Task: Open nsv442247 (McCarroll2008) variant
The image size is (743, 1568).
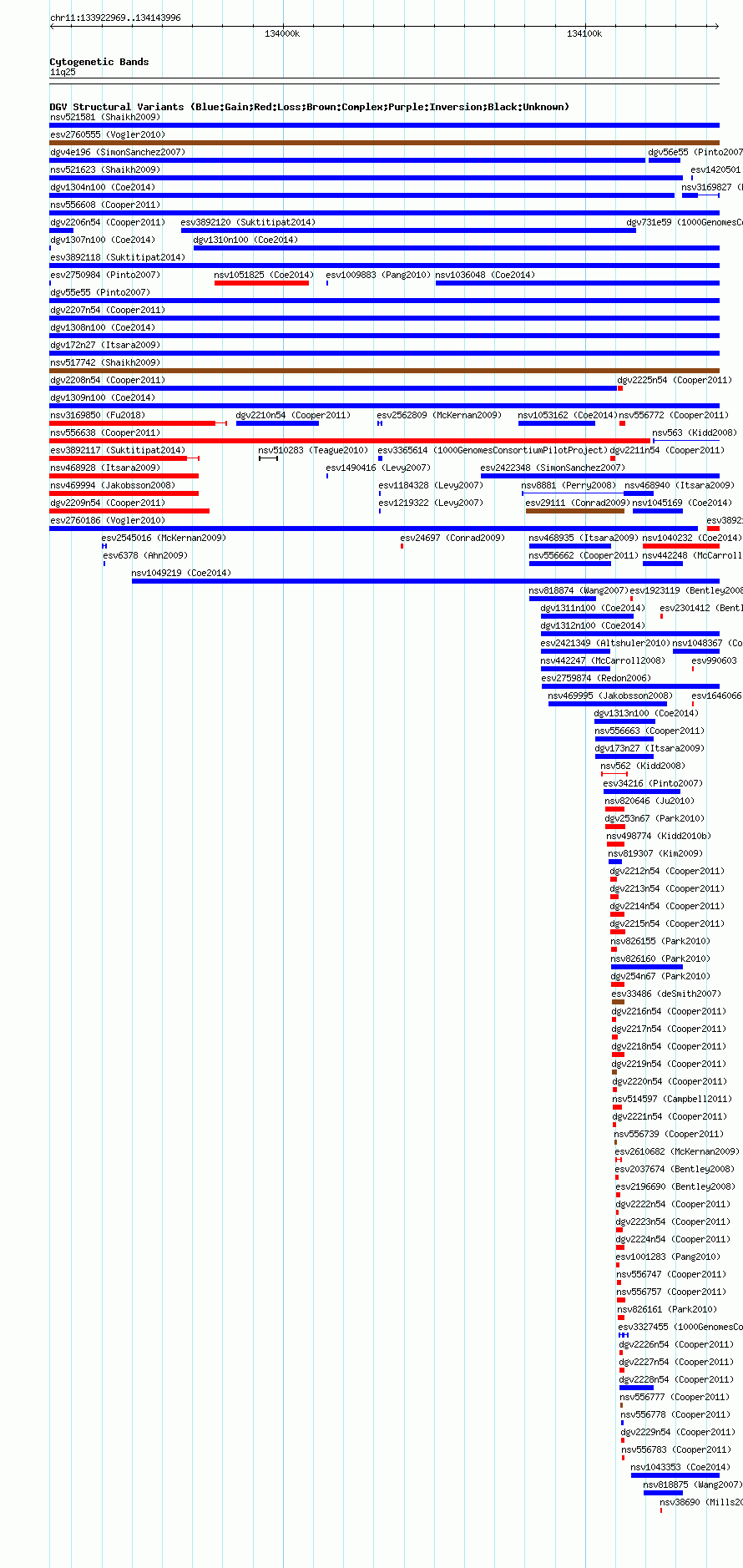Action: pyautogui.click(x=603, y=661)
